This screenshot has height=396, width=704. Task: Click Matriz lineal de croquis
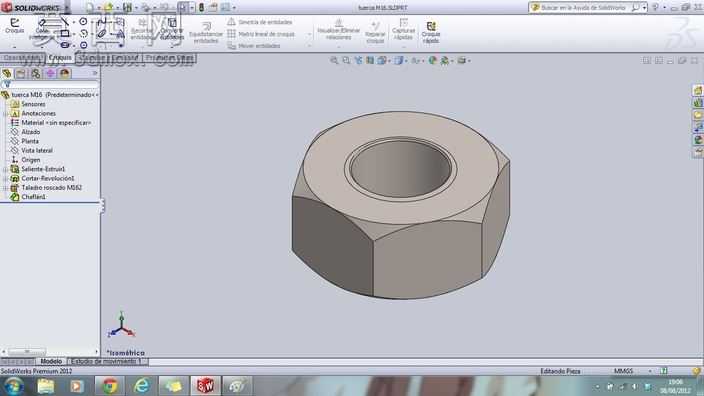pyautogui.click(x=261, y=34)
